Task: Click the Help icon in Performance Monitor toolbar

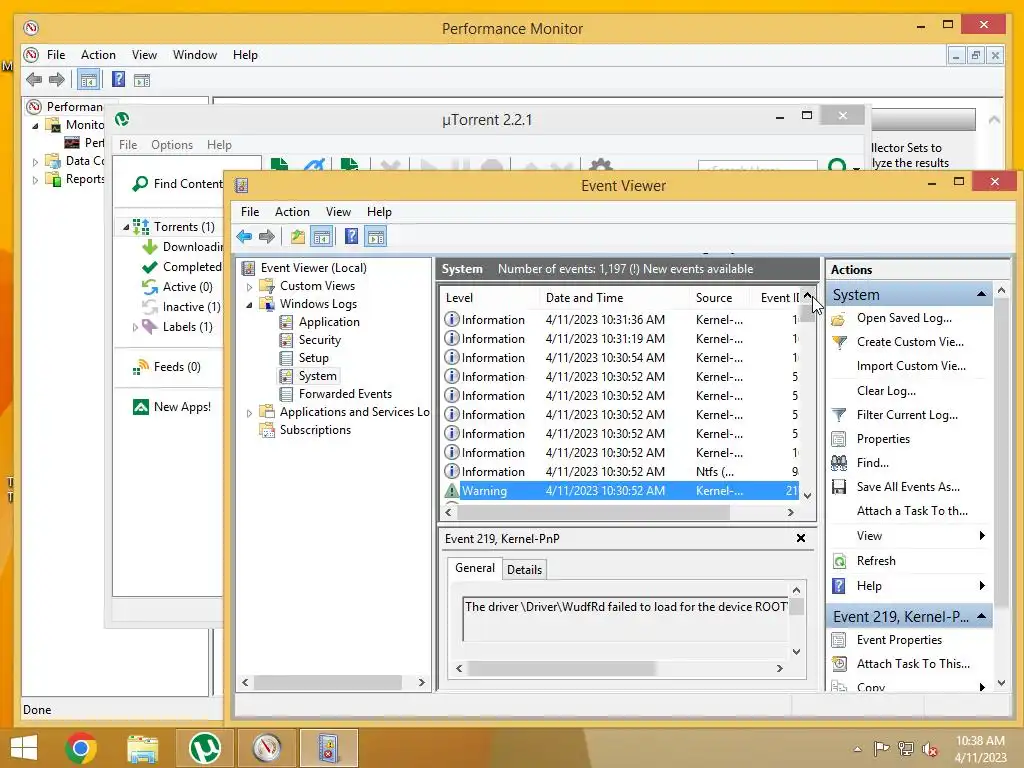Action: point(118,80)
